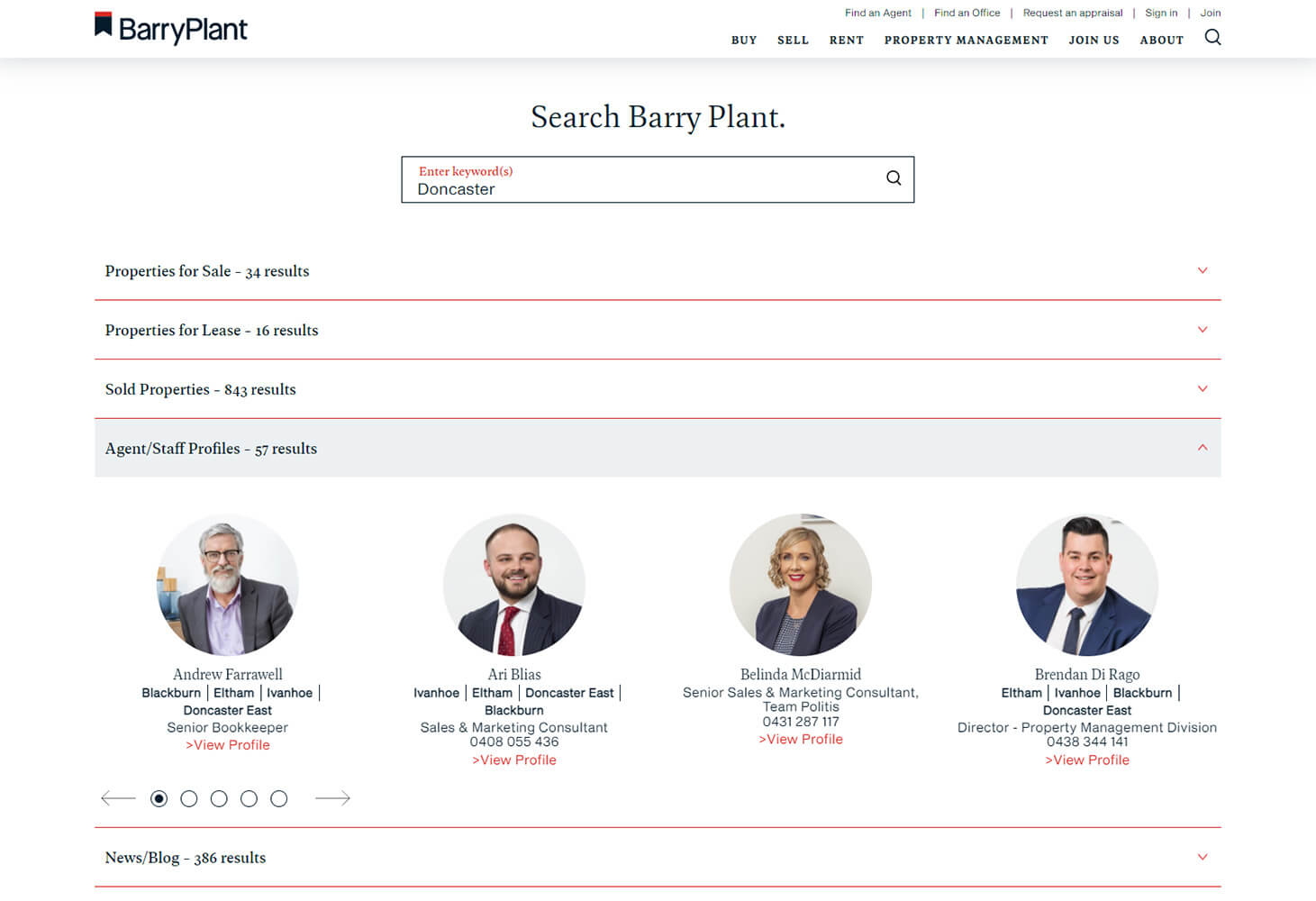
Task: Select fourth carousel page dot
Action: coord(250,798)
